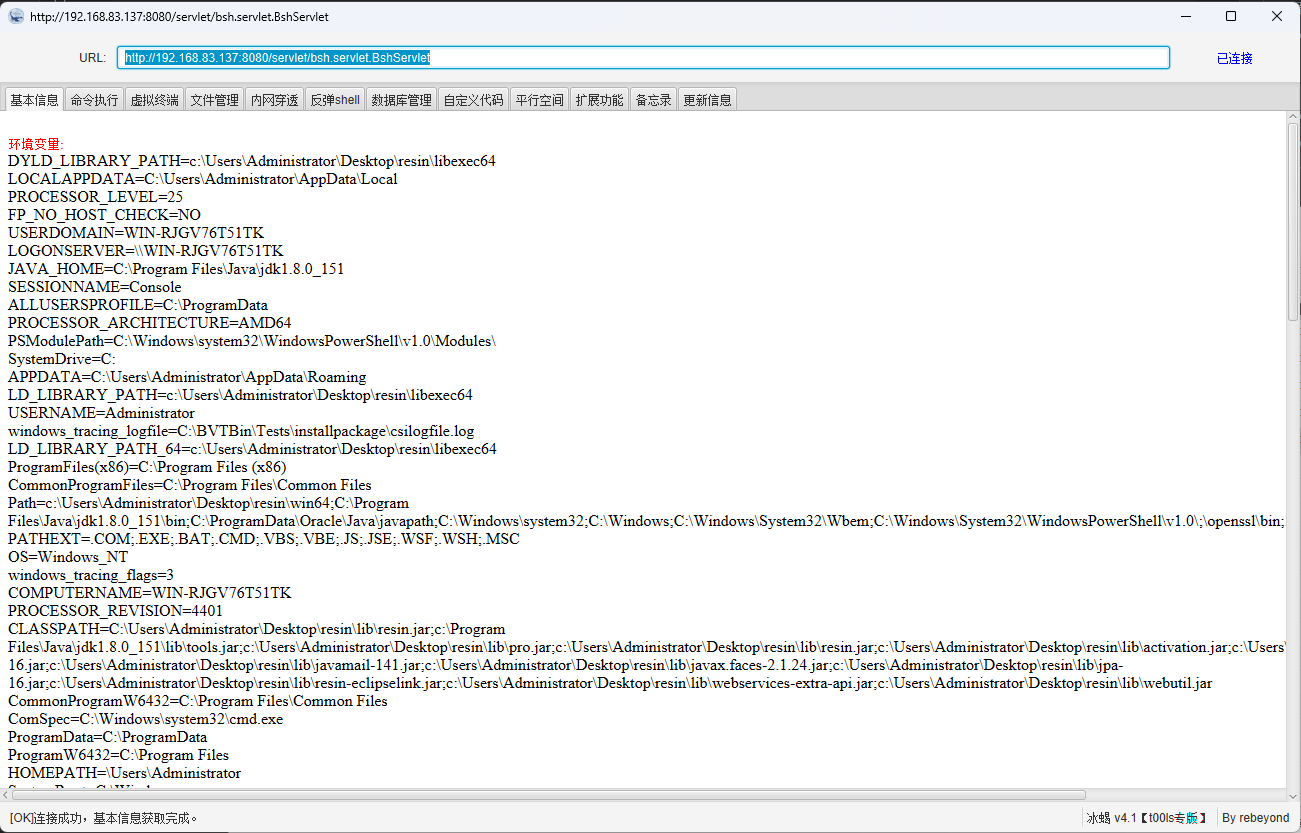
Task: Click the vertical scrollbar down arrow
Action: pyautogui.click(x=1293, y=781)
